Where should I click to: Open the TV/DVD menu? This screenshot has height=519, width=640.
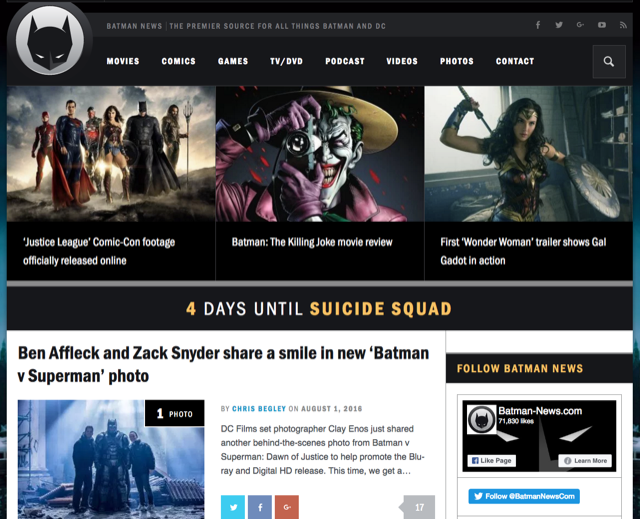point(287,61)
